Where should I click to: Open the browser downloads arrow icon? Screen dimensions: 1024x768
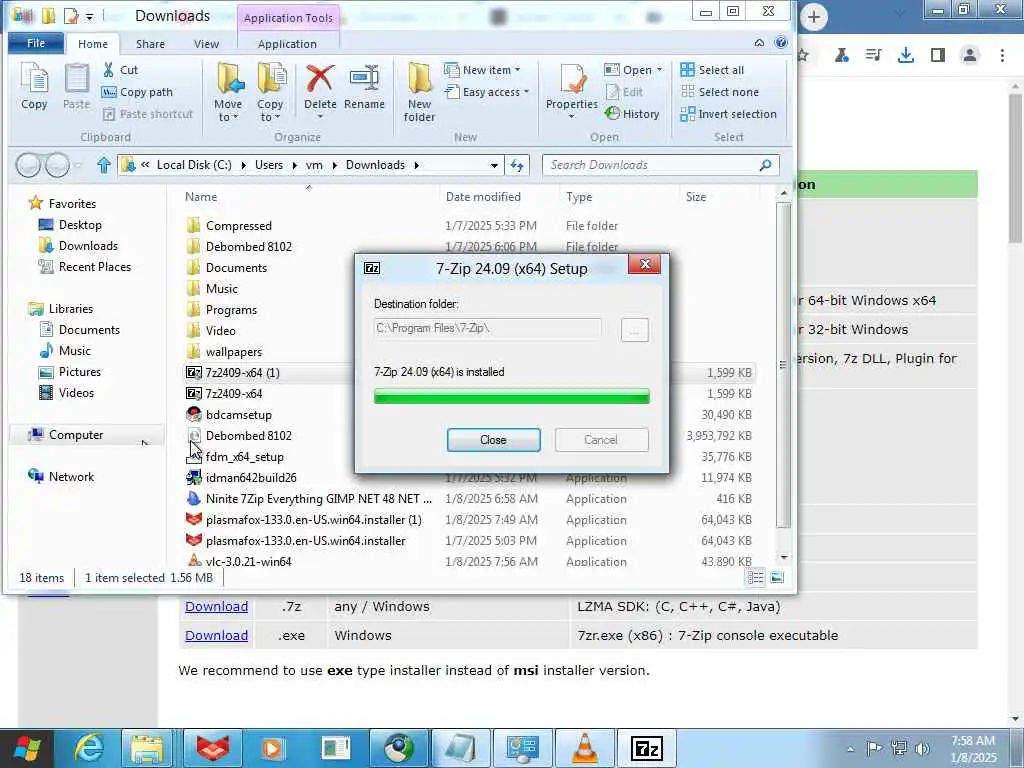click(x=906, y=55)
